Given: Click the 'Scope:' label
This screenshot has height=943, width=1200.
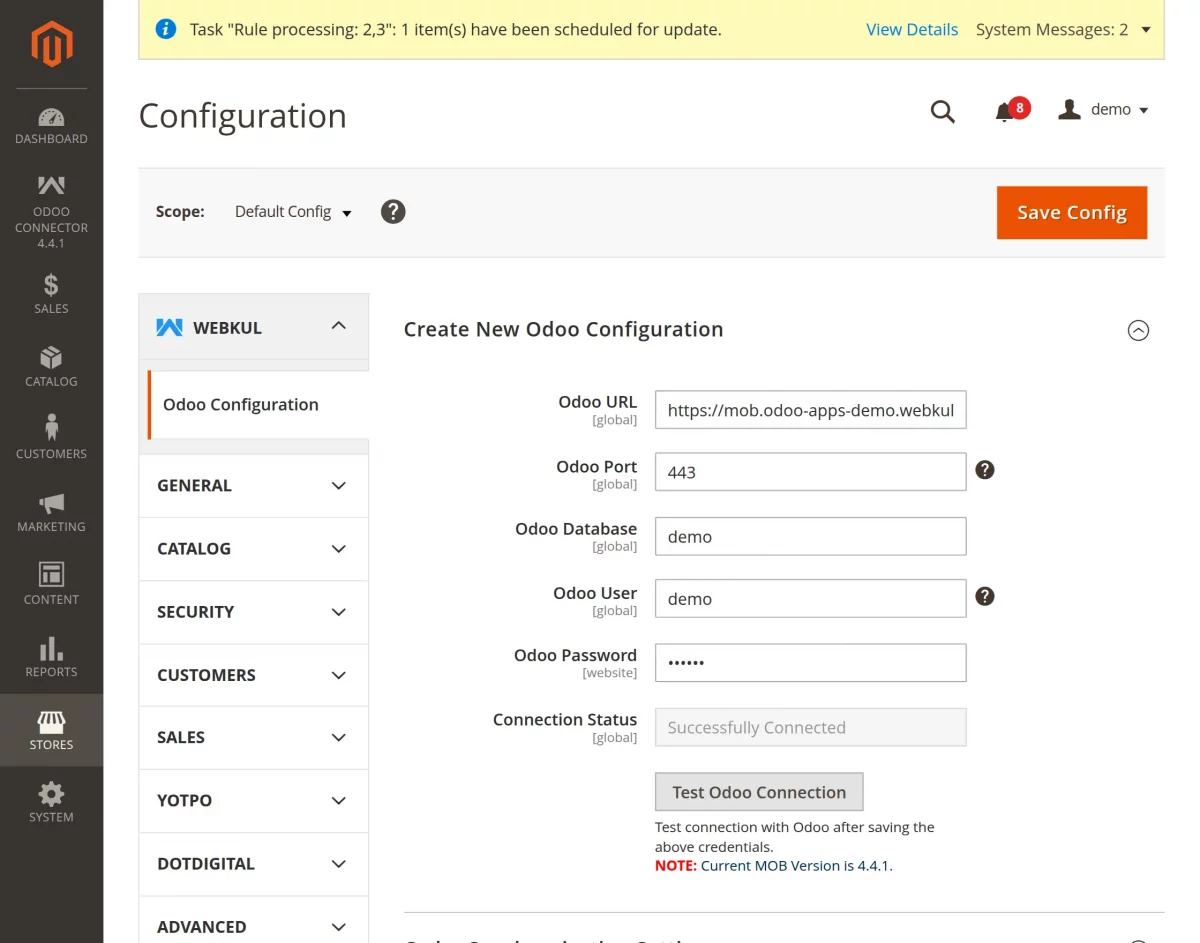Looking at the screenshot, I should coord(180,212).
